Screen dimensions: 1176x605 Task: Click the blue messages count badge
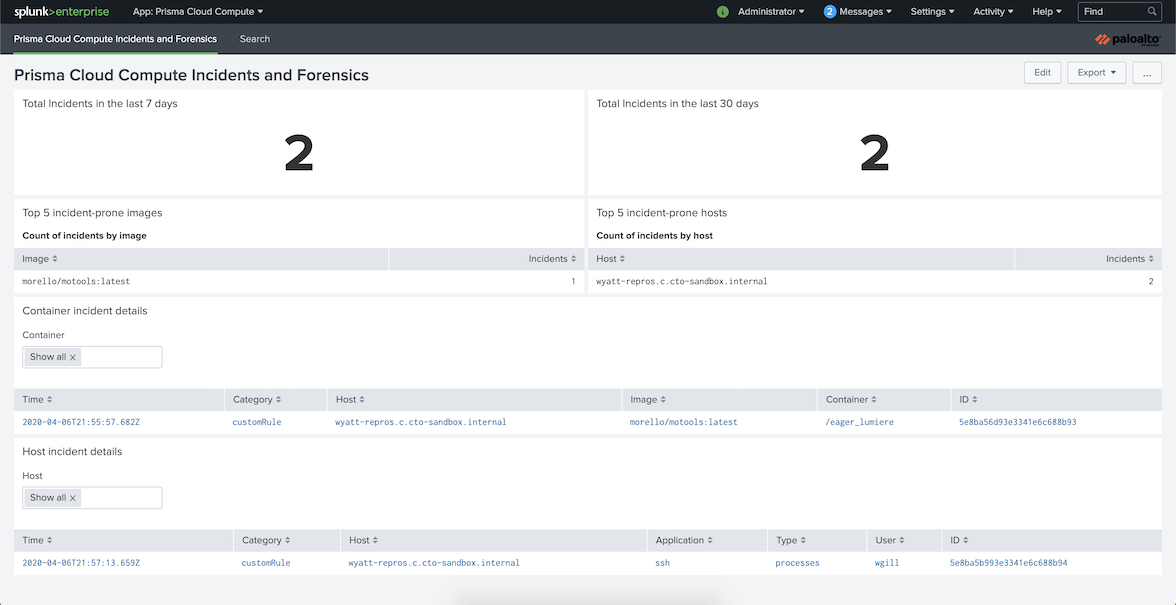(830, 12)
